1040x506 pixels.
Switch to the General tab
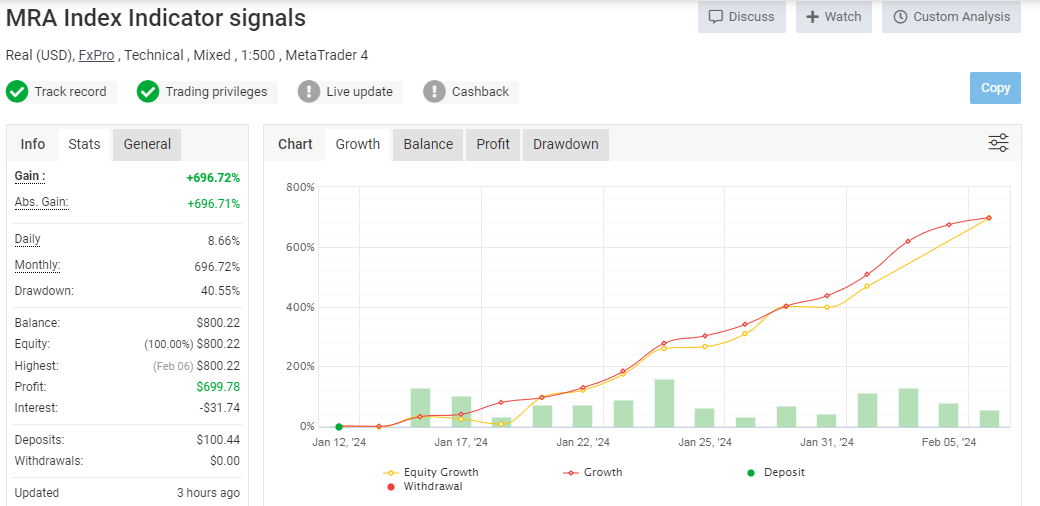[x=147, y=144]
